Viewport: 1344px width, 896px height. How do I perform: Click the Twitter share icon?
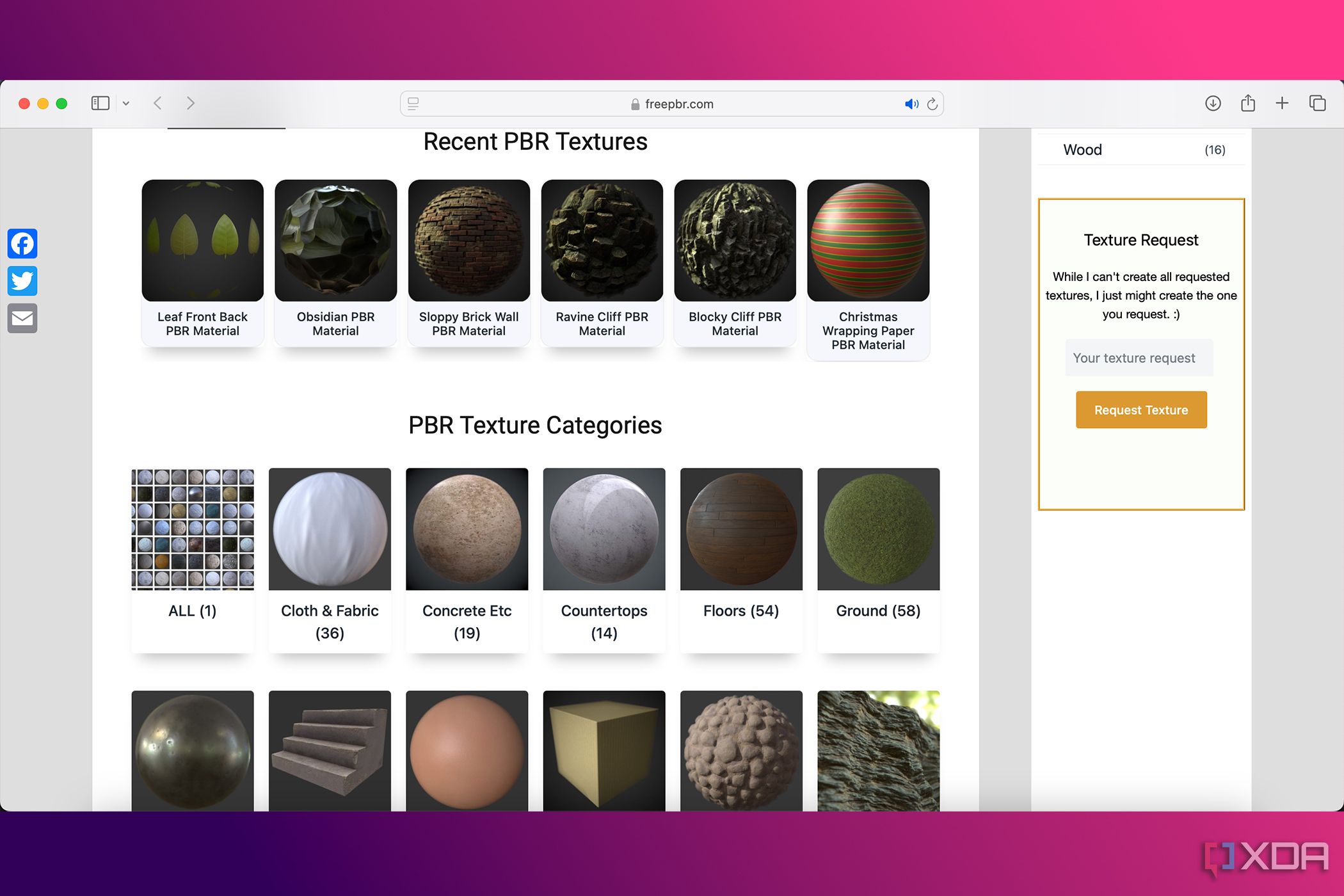(22, 281)
